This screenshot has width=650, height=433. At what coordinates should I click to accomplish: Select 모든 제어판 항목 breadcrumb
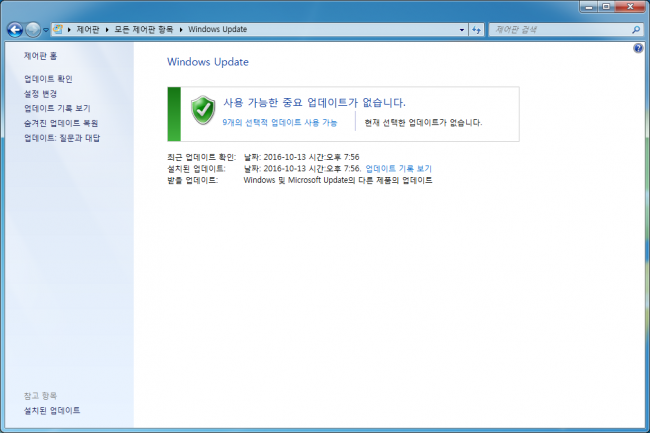point(144,29)
